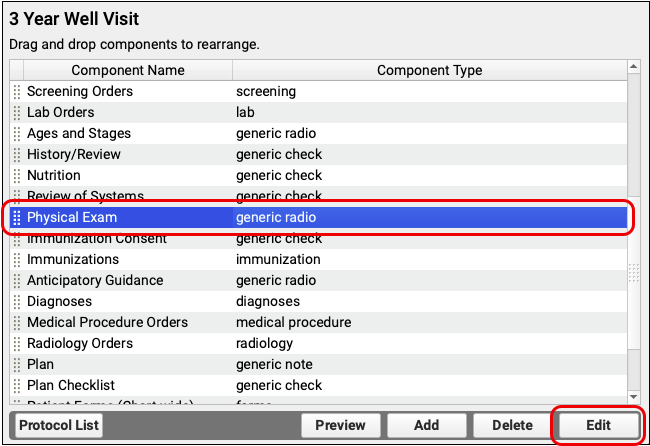Click the drag handle of Physical Exam row
650x446 pixels.
(x=17, y=217)
